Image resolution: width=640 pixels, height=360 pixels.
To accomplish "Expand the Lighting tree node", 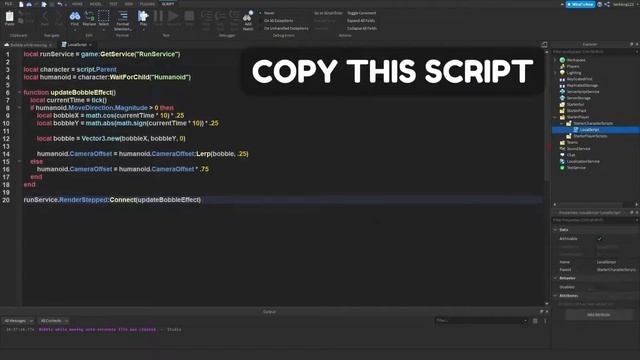I will click(x=555, y=73).
